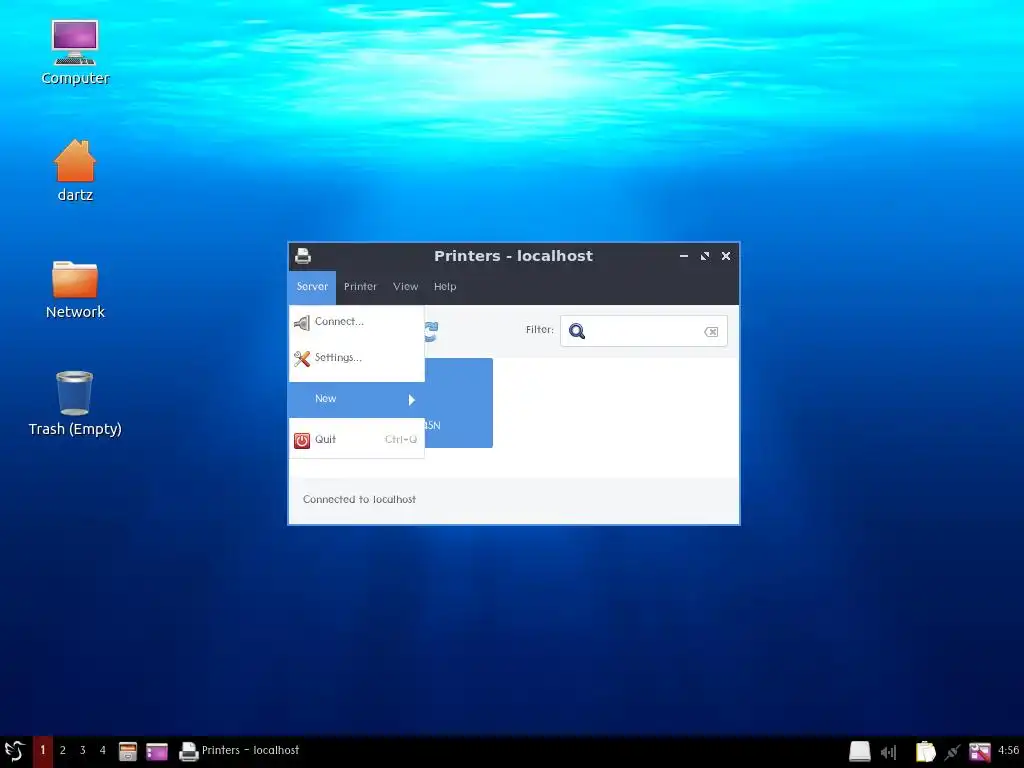1024x768 pixels.
Task: Open the Trash (Empty) icon
Action: tap(75, 404)
